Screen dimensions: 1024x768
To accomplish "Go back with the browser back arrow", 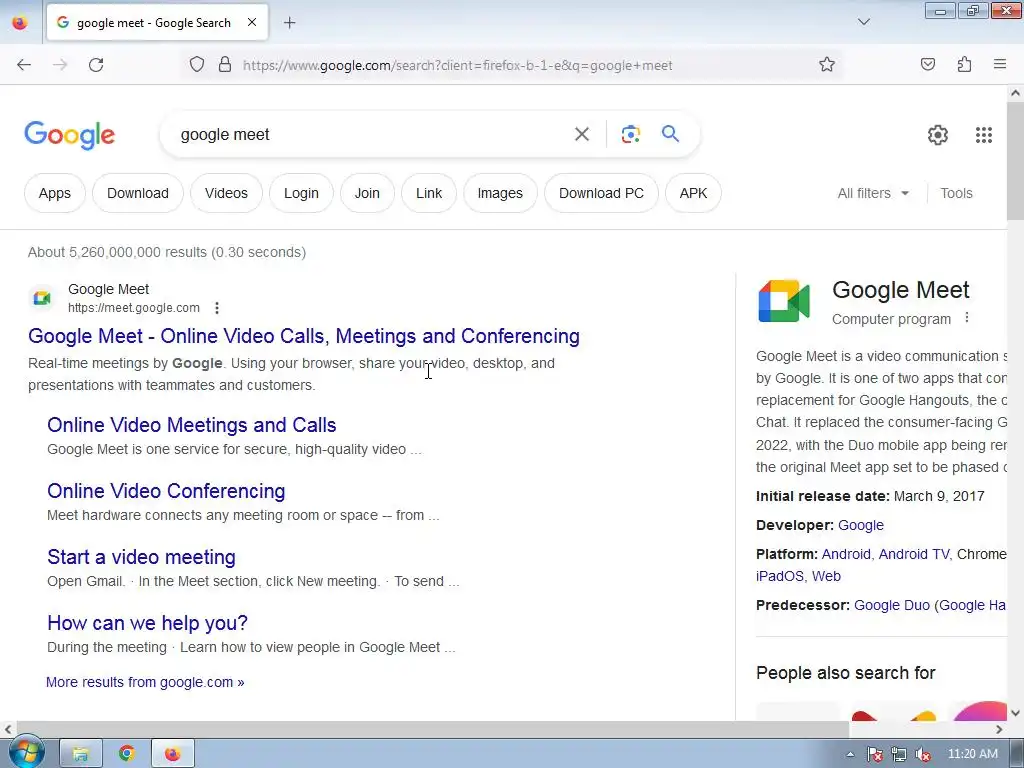I will [24, 65].
